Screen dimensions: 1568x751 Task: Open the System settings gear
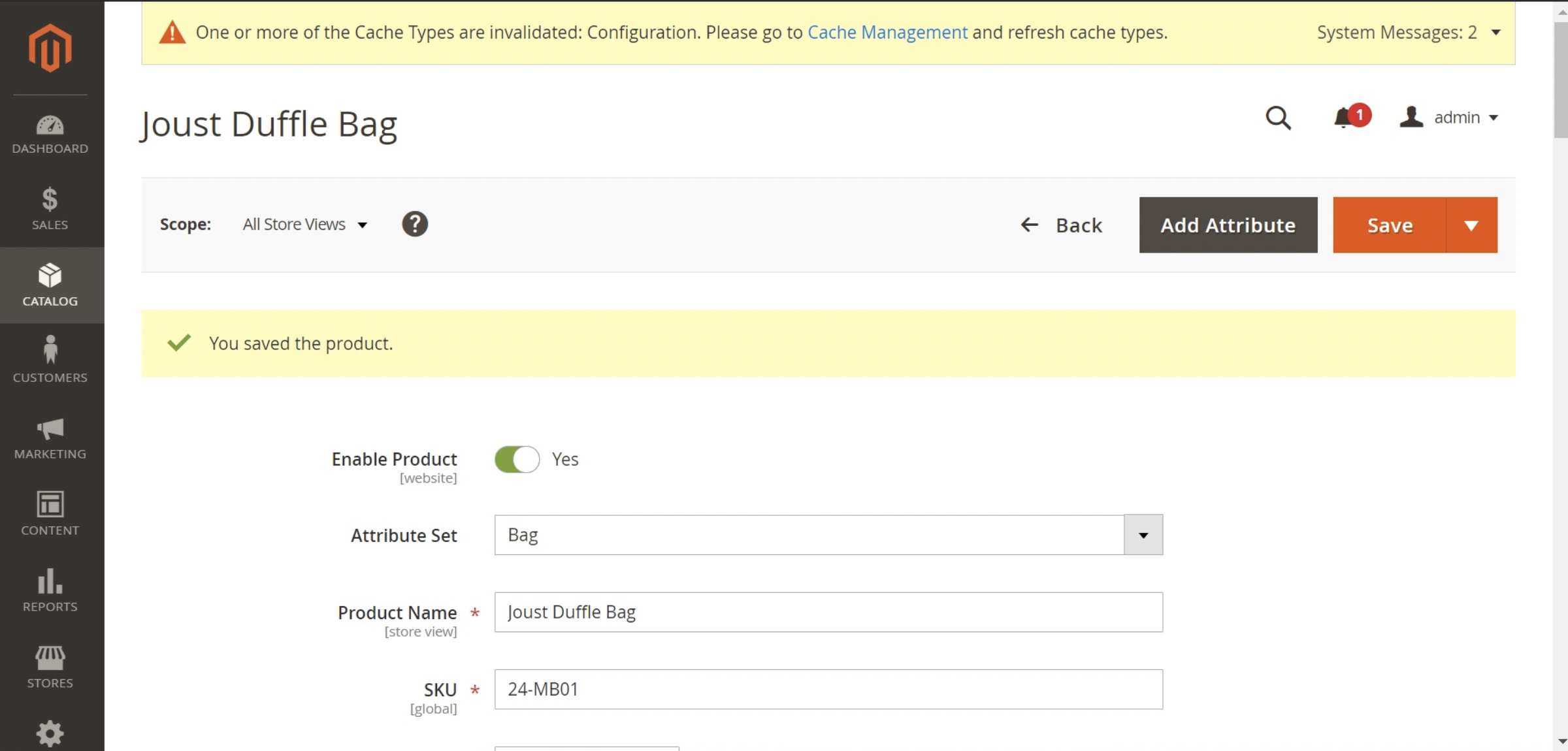[50, 733]
